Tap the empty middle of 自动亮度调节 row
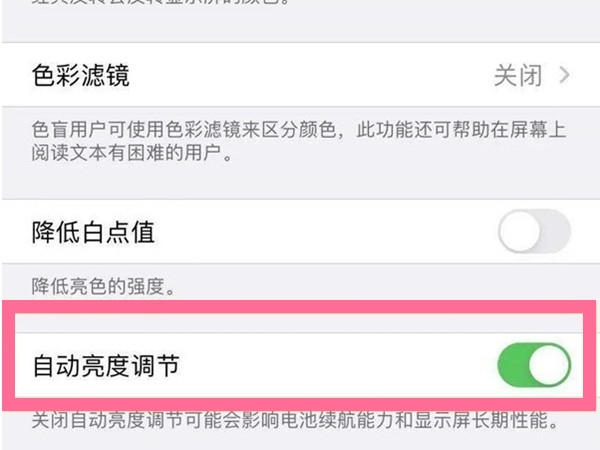The height and width of the screenshot is (450, 600). 330,367
